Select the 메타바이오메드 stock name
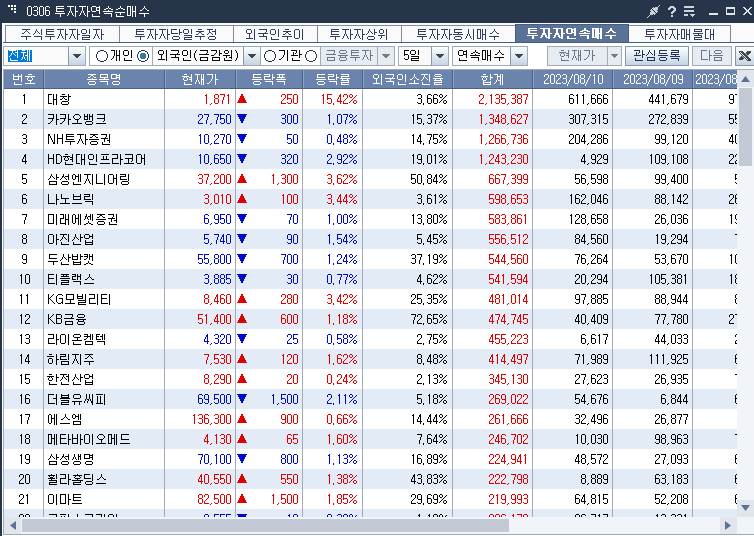Screen dimensions: 754x536 [88, 439]
